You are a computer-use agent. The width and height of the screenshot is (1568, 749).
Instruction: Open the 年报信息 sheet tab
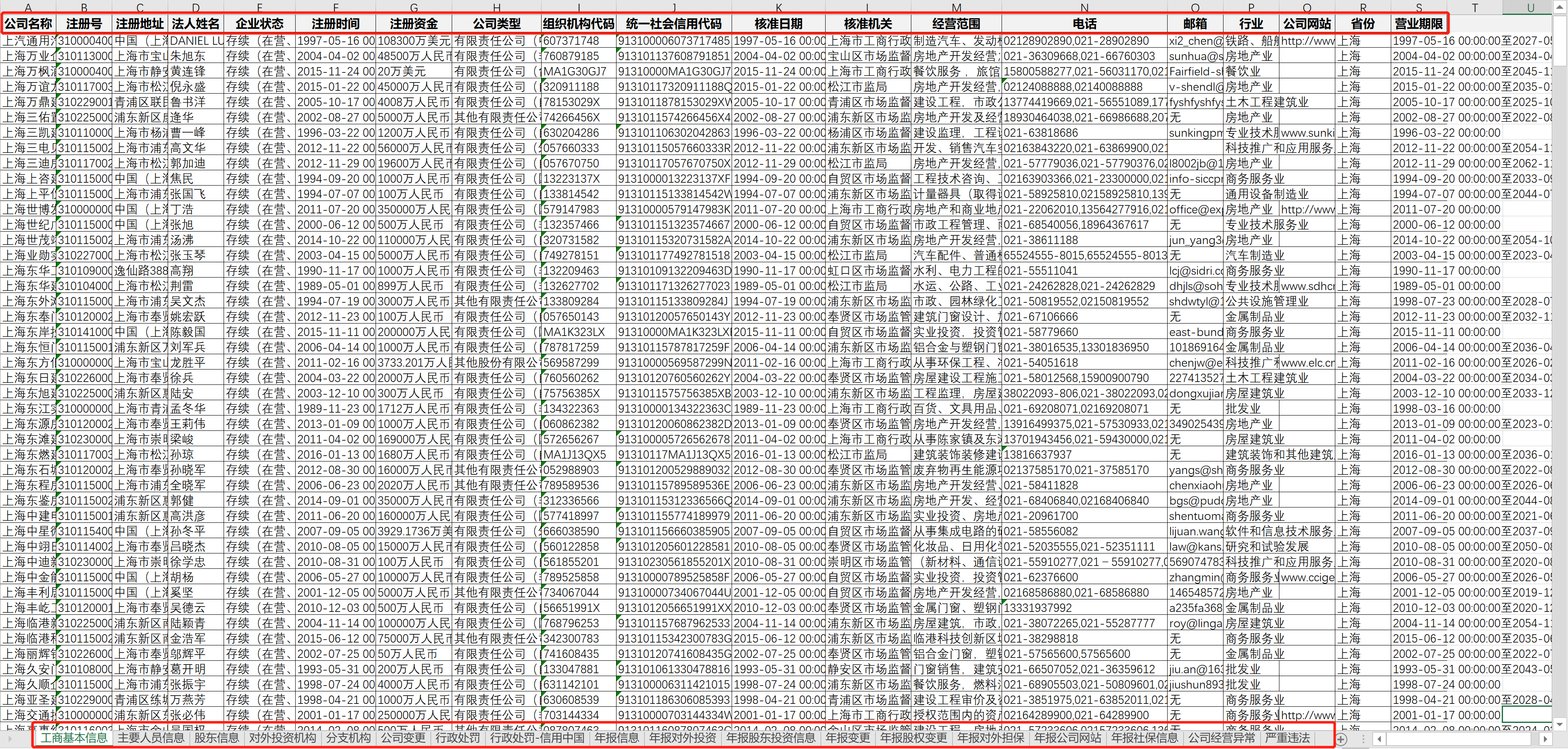tap(617, 737)
